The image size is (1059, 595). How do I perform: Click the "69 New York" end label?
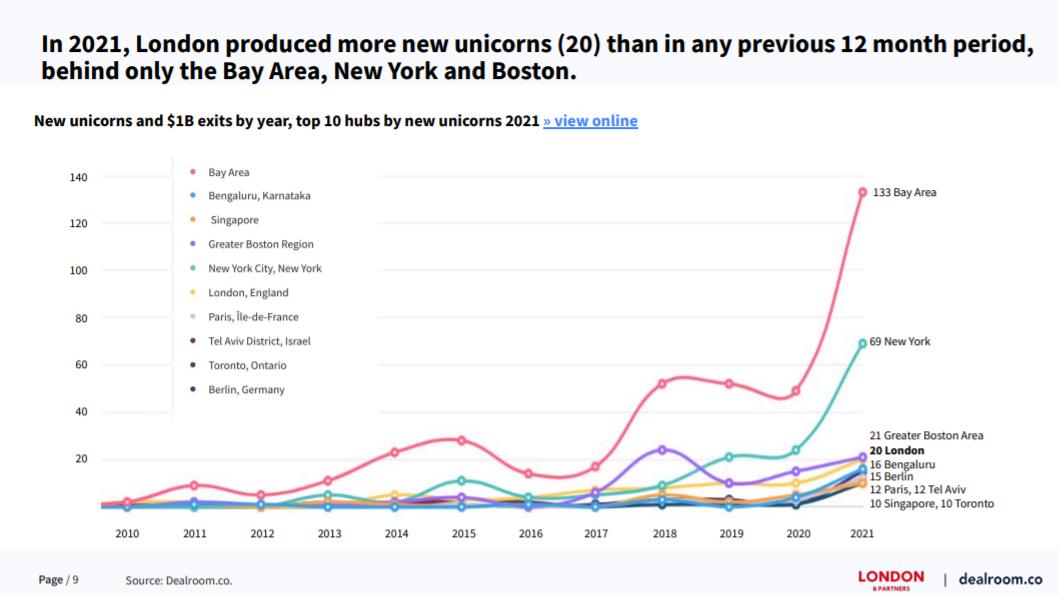(x=900, y=342)
